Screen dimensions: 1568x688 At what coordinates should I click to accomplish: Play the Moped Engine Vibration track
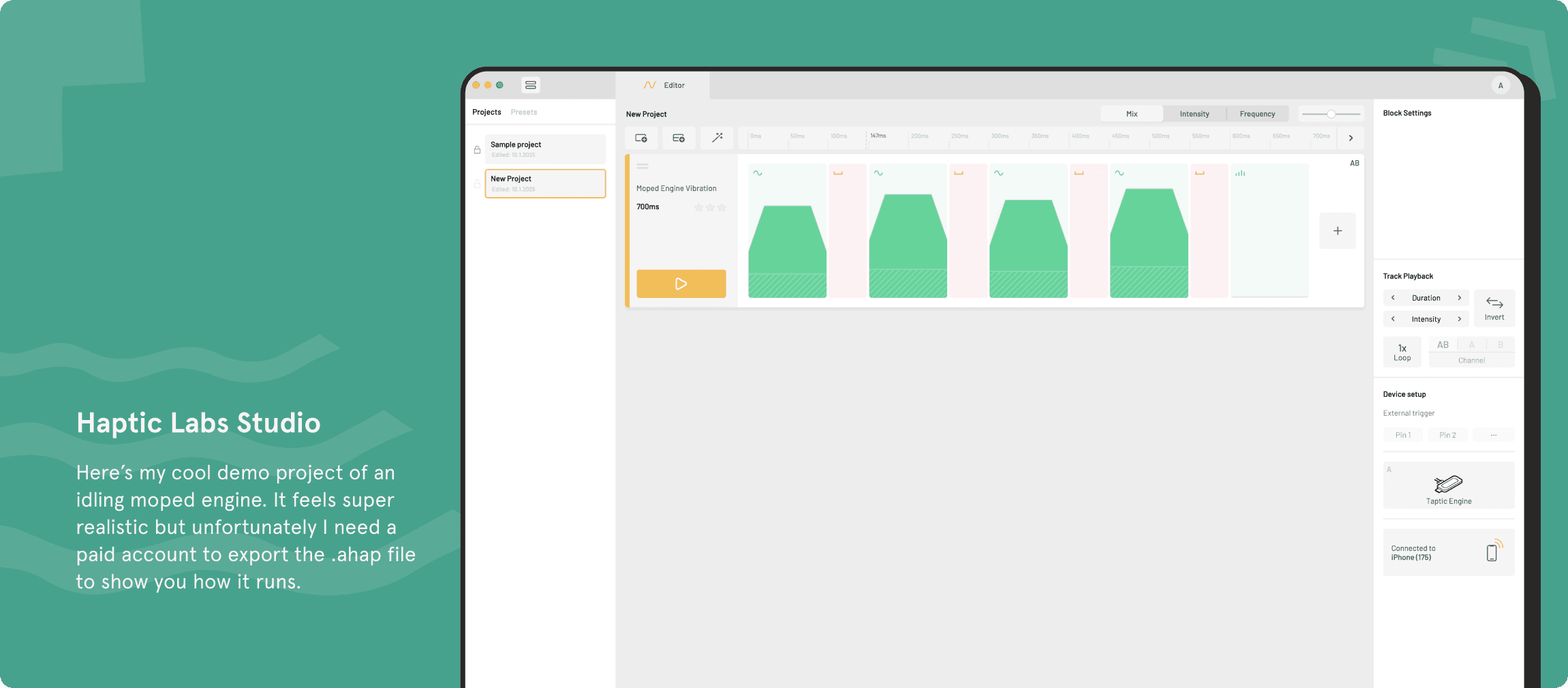coord(681,284)
